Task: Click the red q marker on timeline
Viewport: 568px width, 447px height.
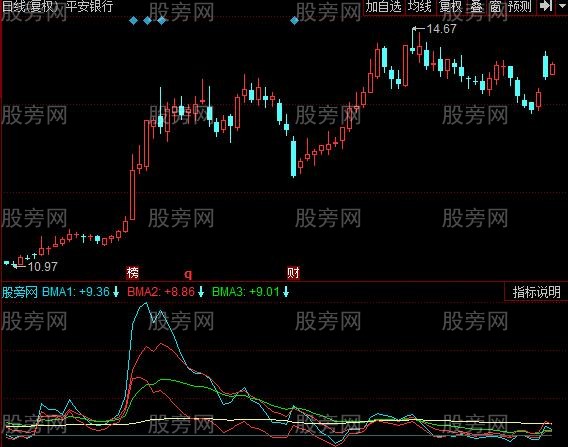Action: pos(188,273)
